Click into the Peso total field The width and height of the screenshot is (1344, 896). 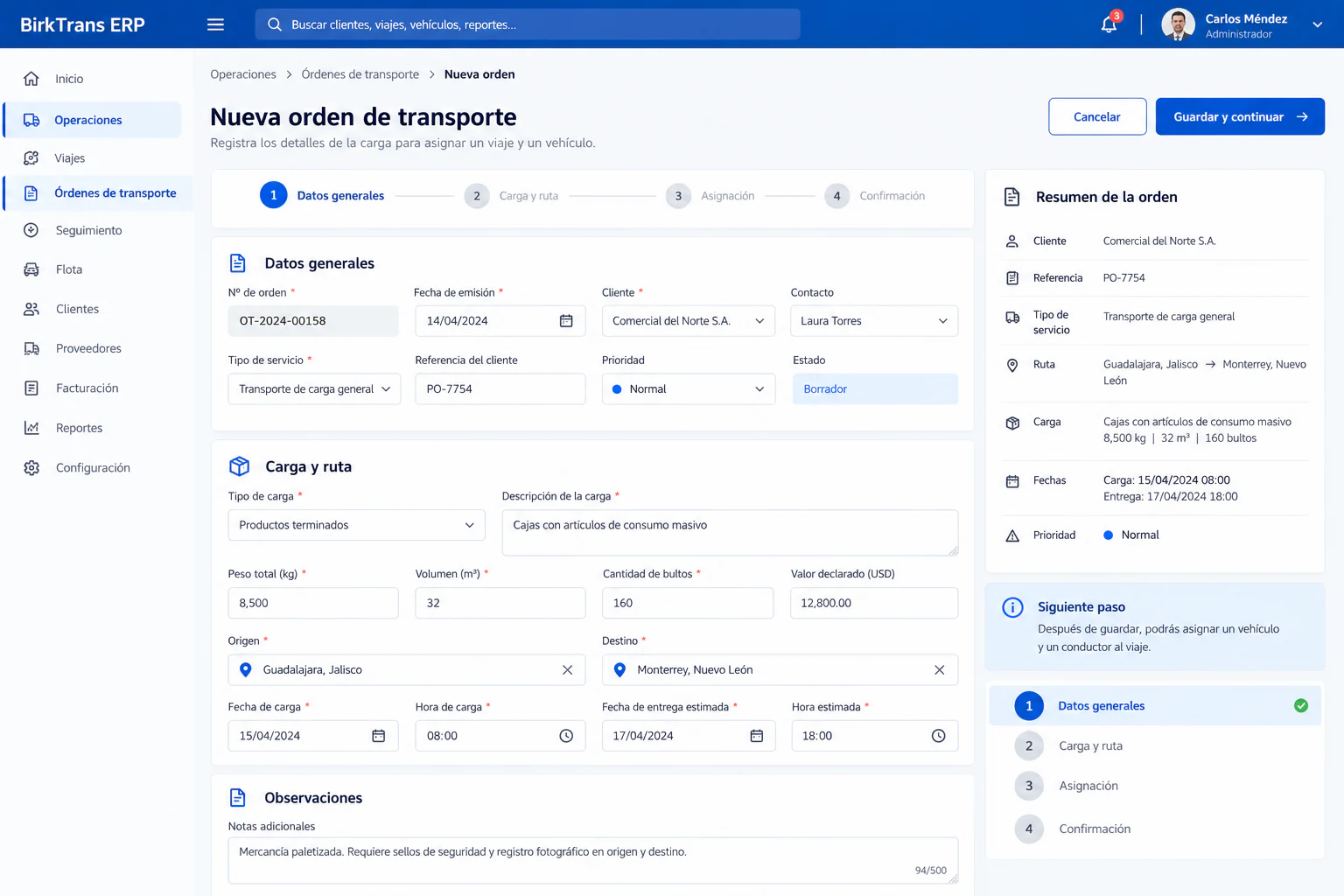313,603
